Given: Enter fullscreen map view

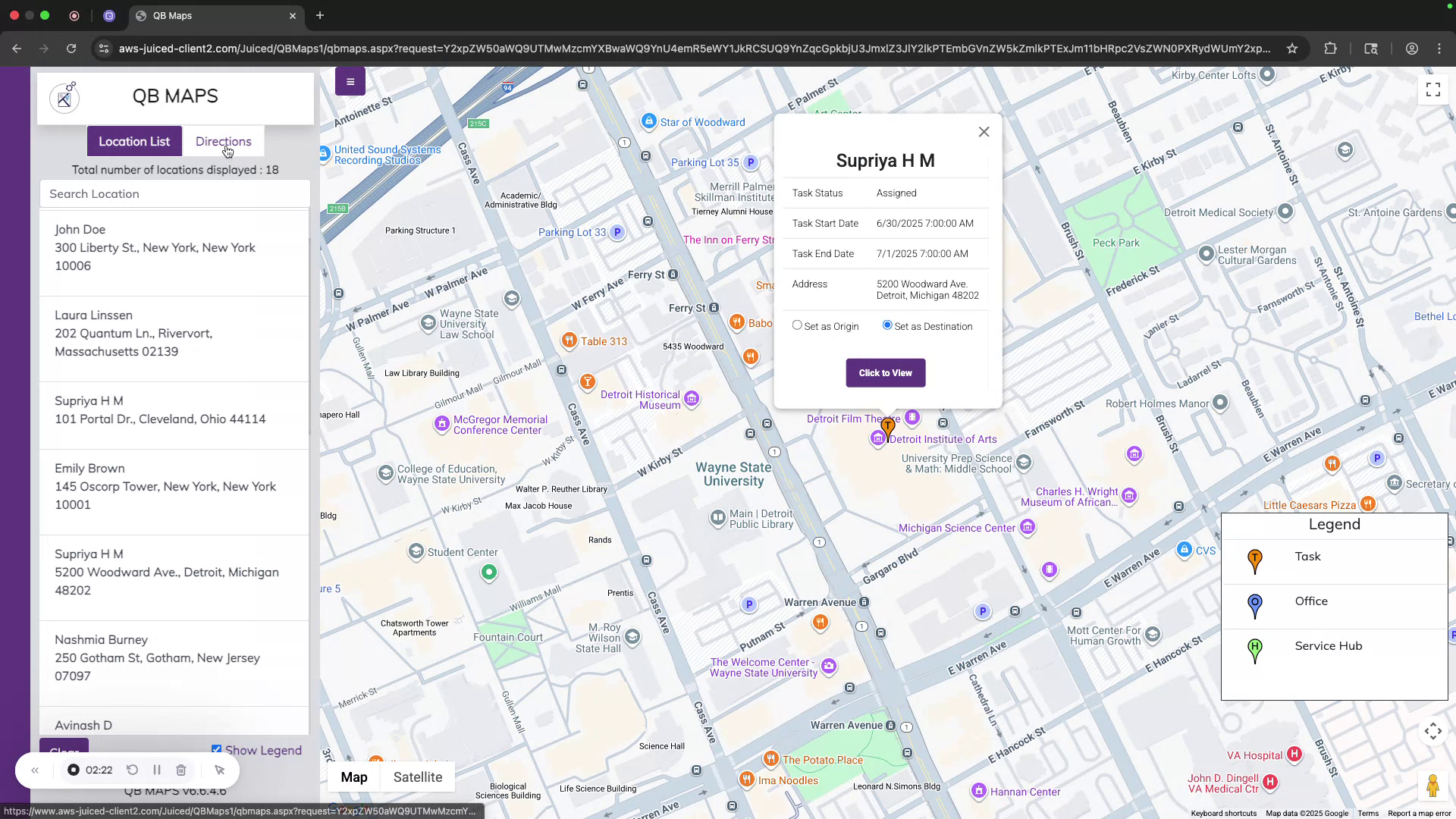Looking at the screenshot, I should pos(1432,89).
